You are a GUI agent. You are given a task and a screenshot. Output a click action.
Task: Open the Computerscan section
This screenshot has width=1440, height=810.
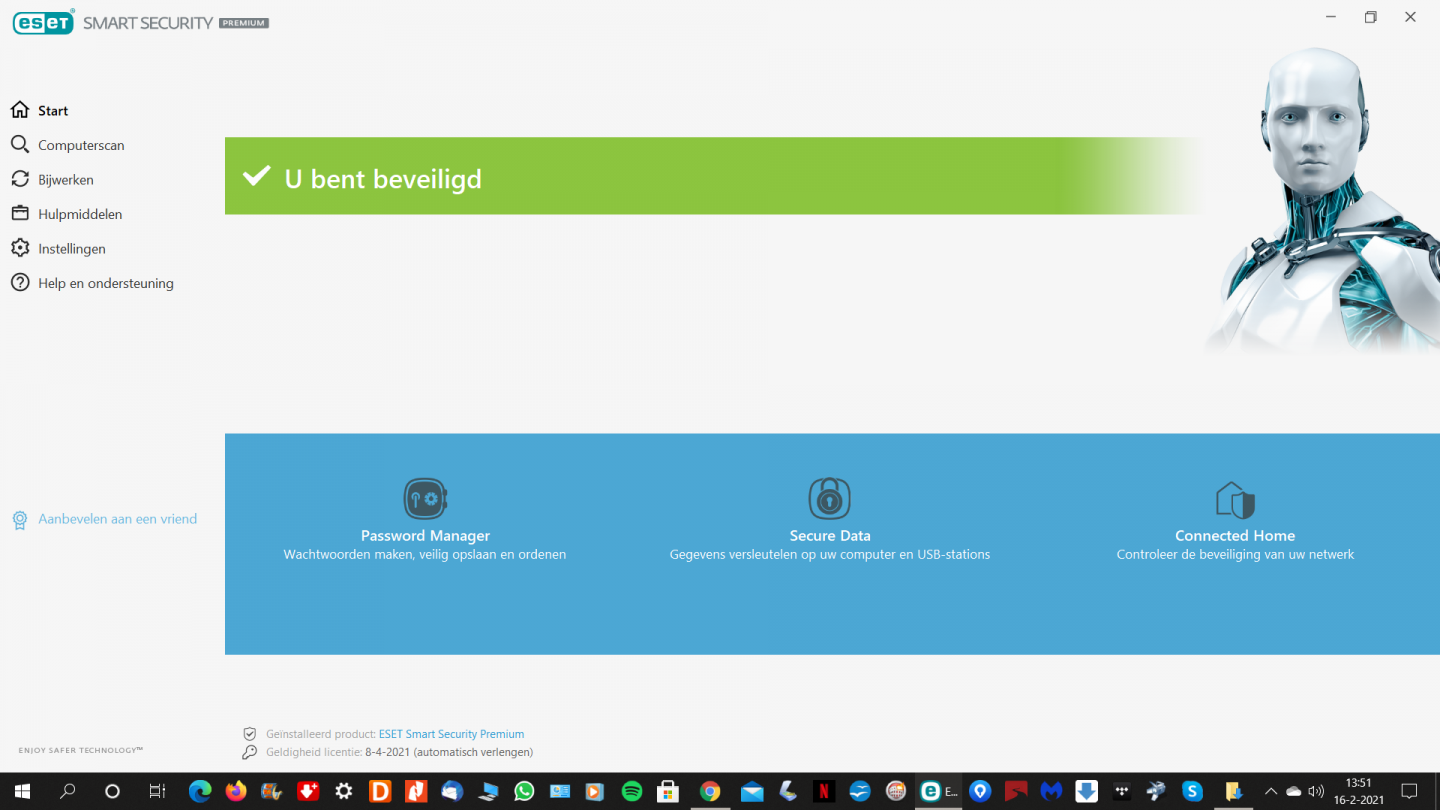(81, 145)
